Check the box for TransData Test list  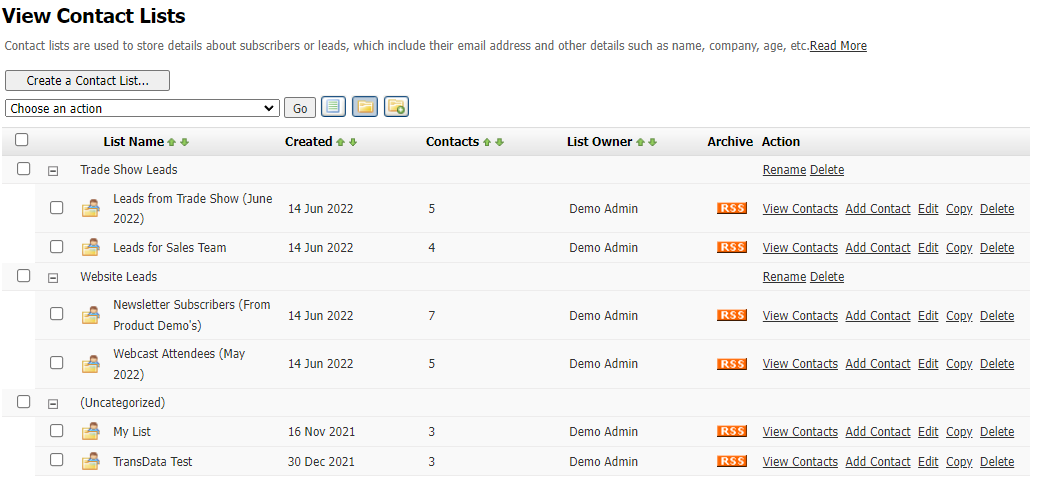coord(57,460)
